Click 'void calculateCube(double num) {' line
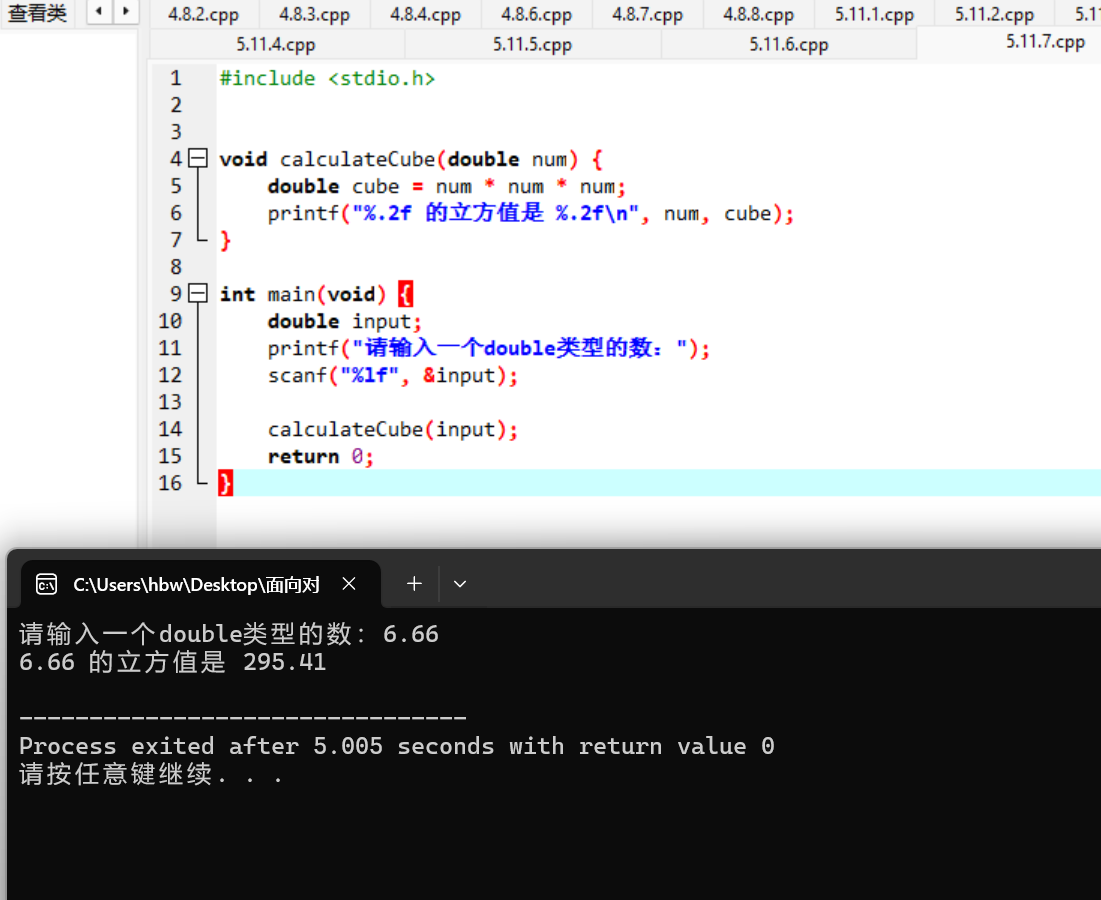 411,159
